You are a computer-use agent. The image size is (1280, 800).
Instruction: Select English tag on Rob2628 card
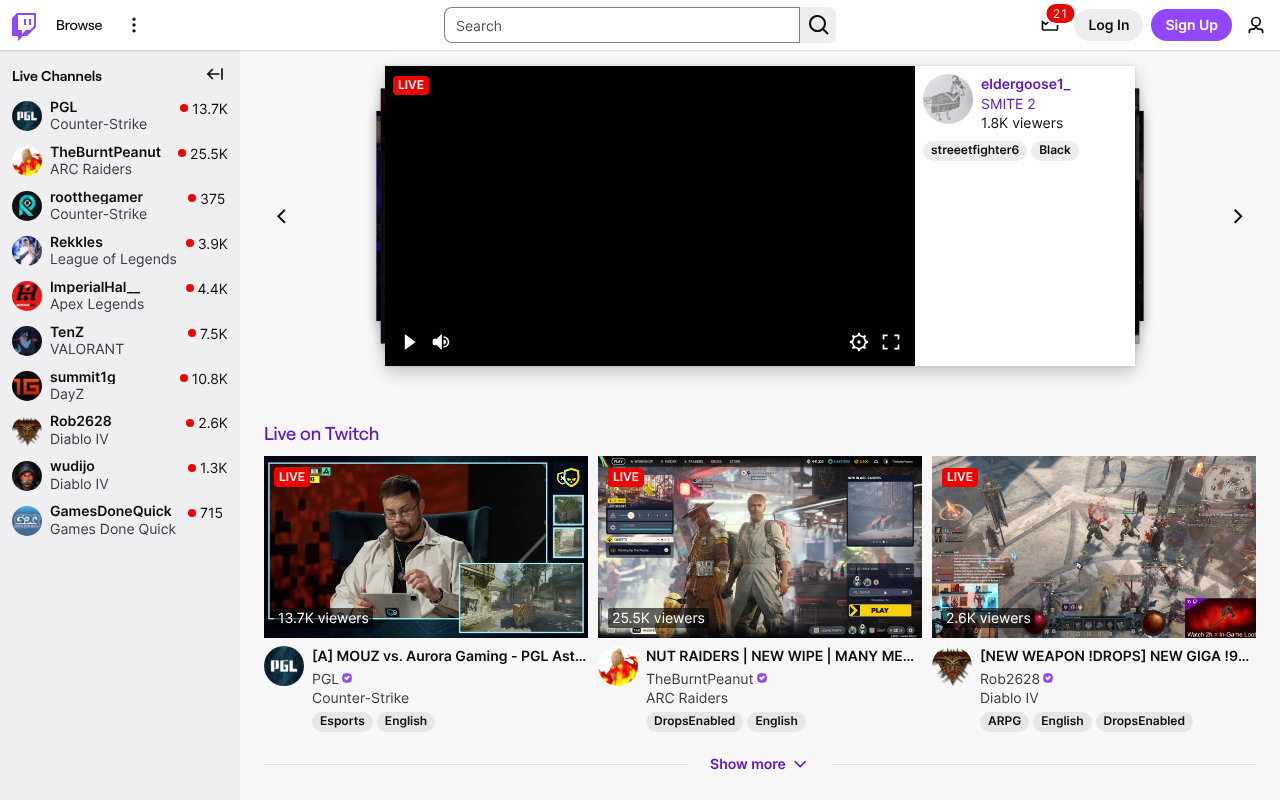1062,721
